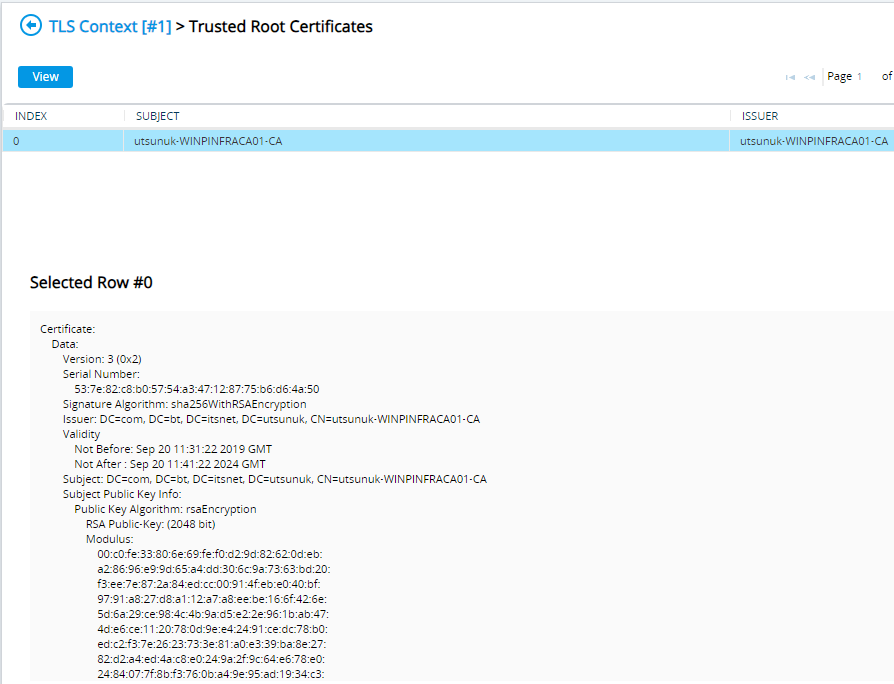Sort by the SUBJECT column header

[x=157, y=116]
